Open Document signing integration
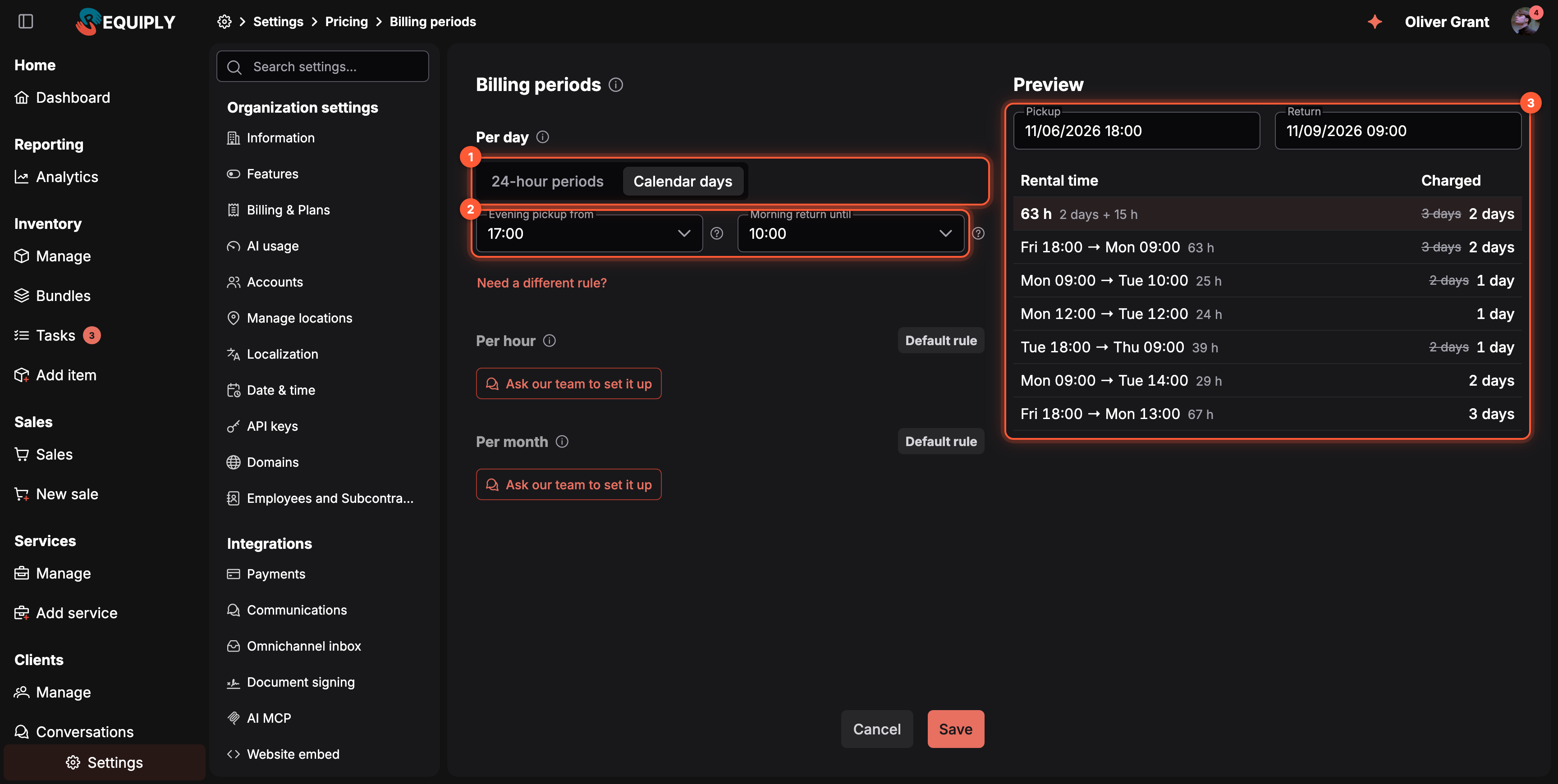 pos(292,683)
